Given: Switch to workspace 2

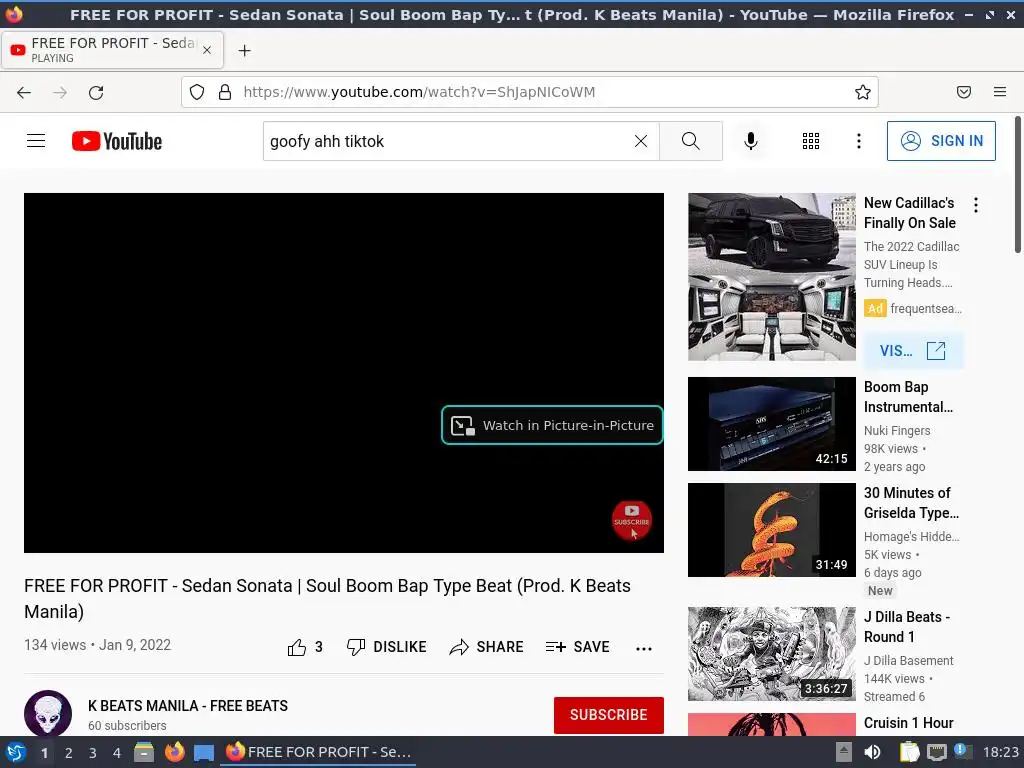Looking at the screenshot, I should 69,753.
